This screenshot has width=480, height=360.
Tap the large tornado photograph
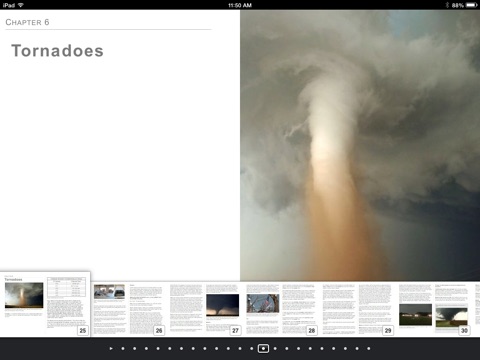(x=360, y=145)
